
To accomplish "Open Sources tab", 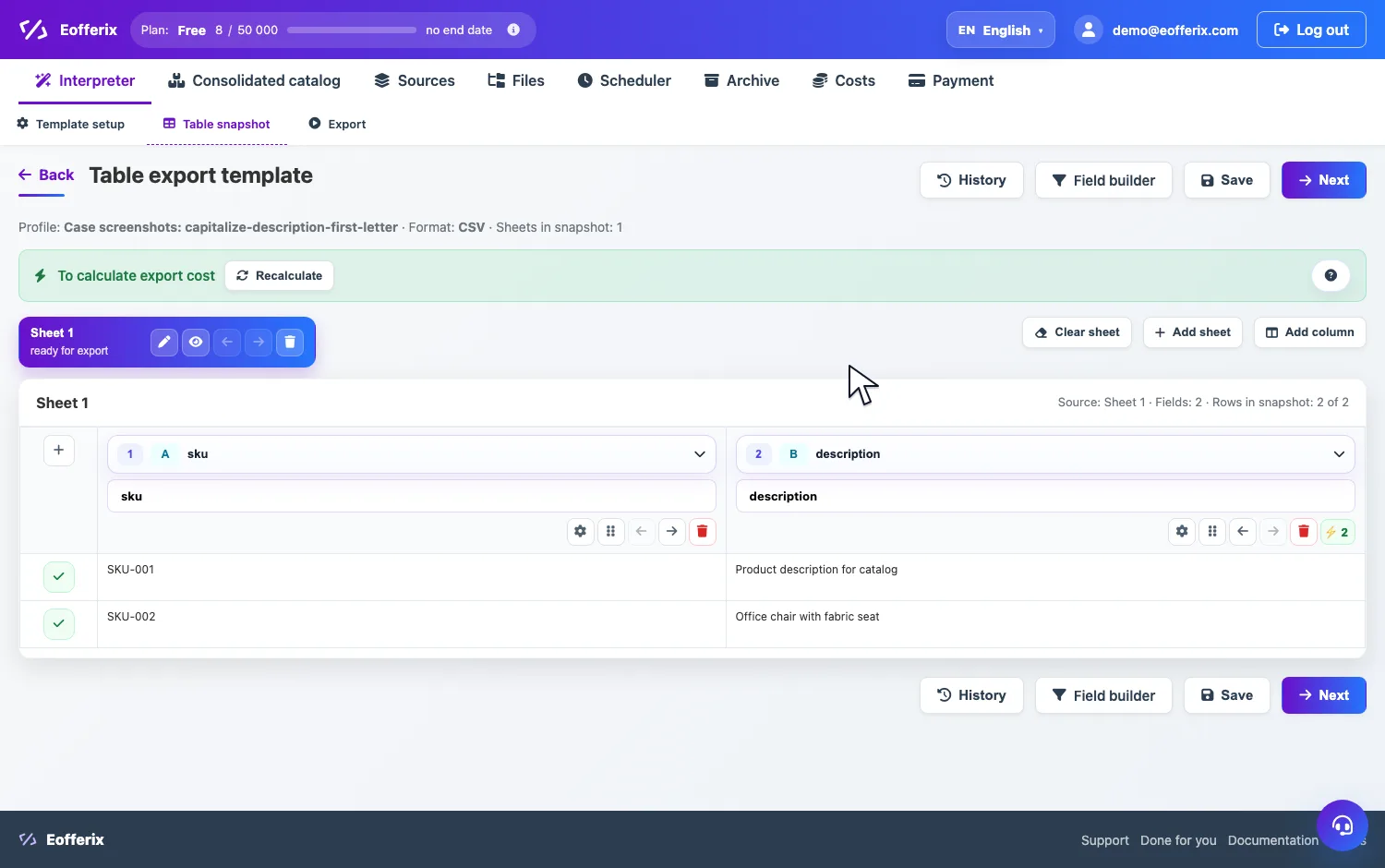I will coord(415,80).
